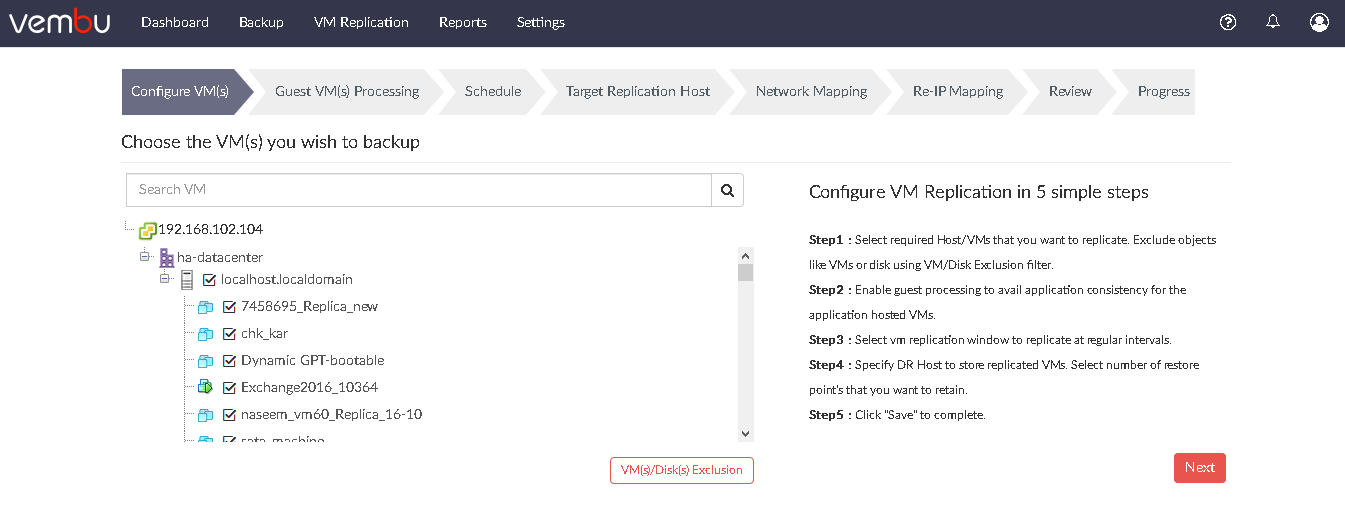1345x521 pixels.
Task: Click scroll down arrow of VM list
Action: coord(745,433)
